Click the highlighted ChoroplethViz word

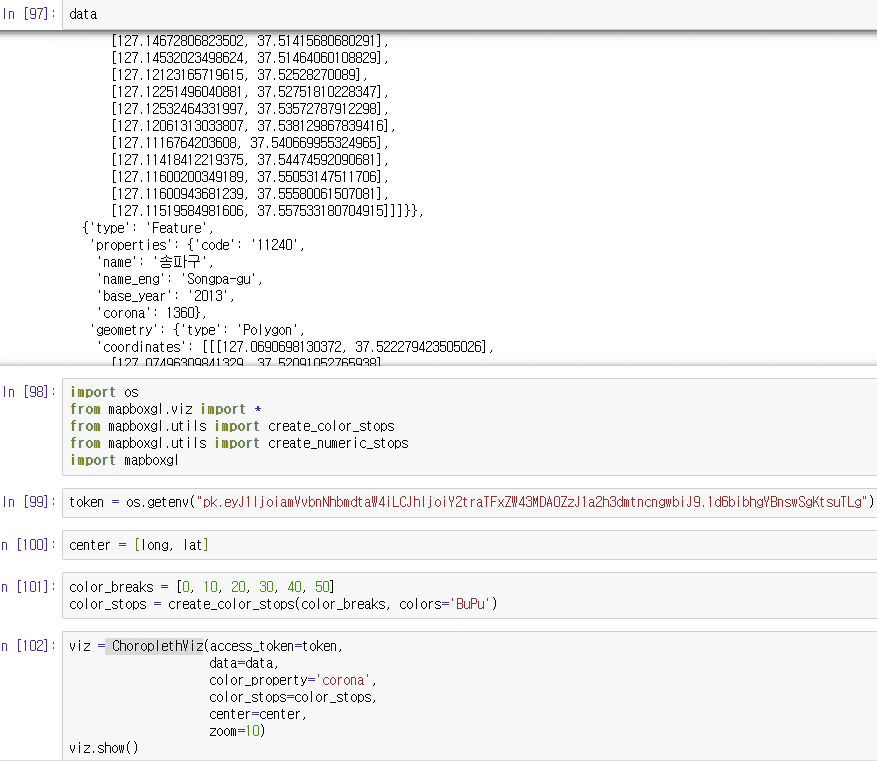[x=156, y=646]
